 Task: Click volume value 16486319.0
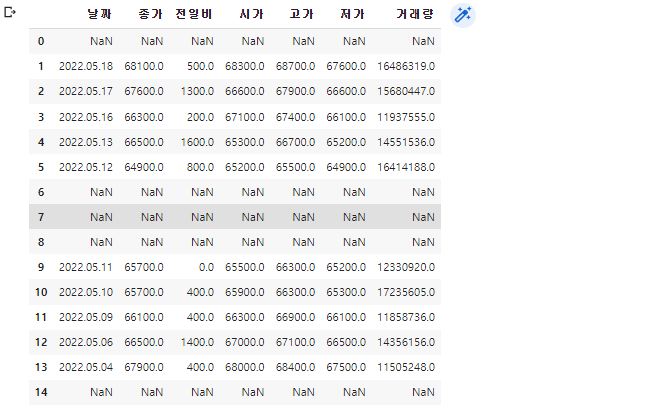406,66
